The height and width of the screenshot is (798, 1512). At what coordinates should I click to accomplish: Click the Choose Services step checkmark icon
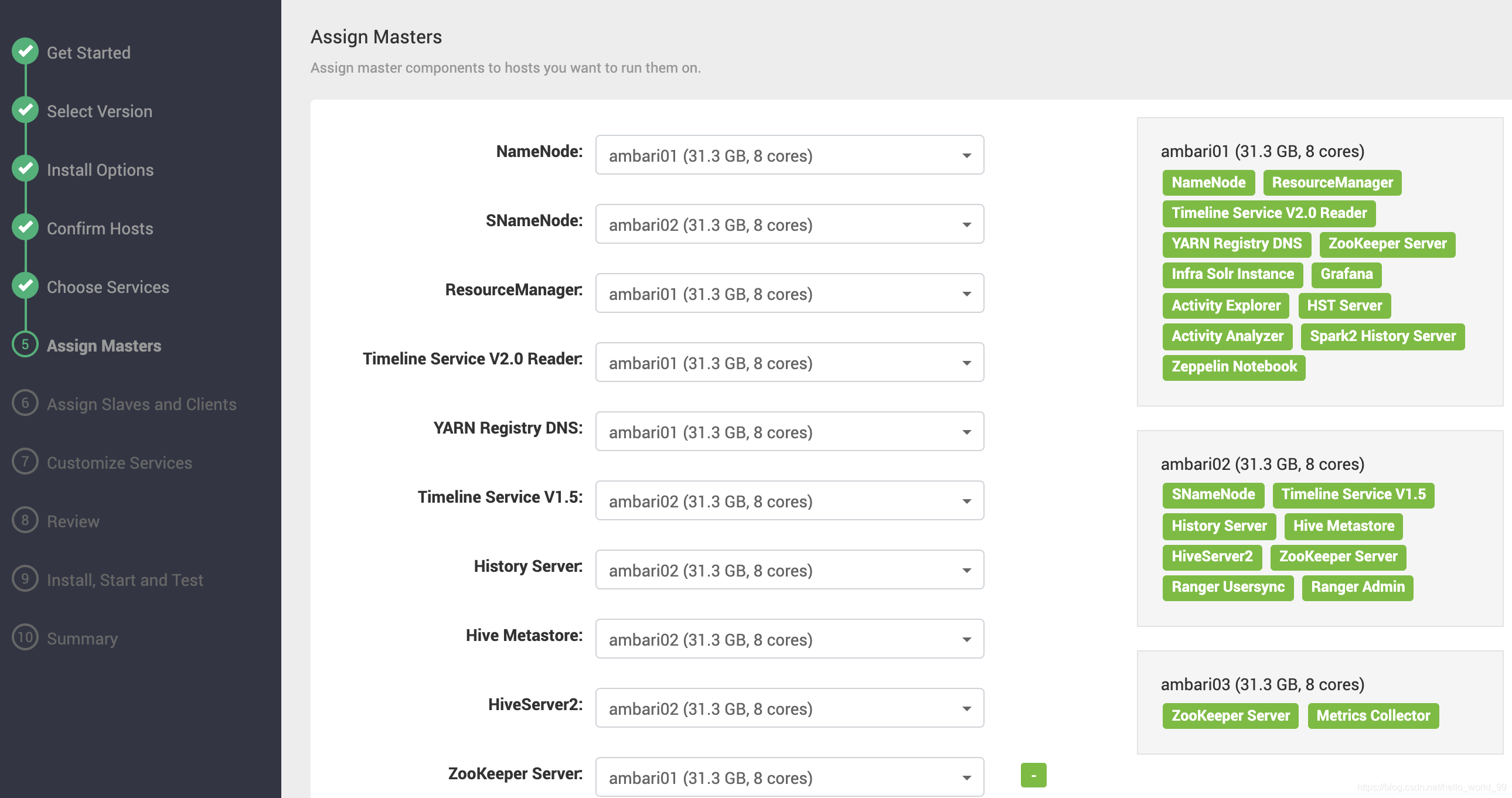coord(25,287)
